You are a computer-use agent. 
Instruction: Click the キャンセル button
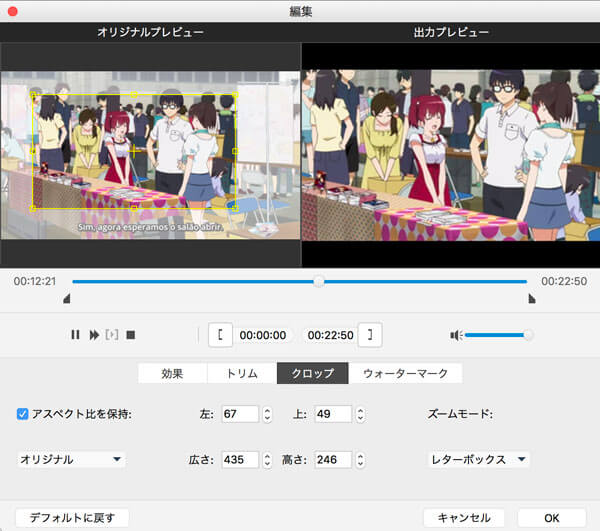click(464, 518)
